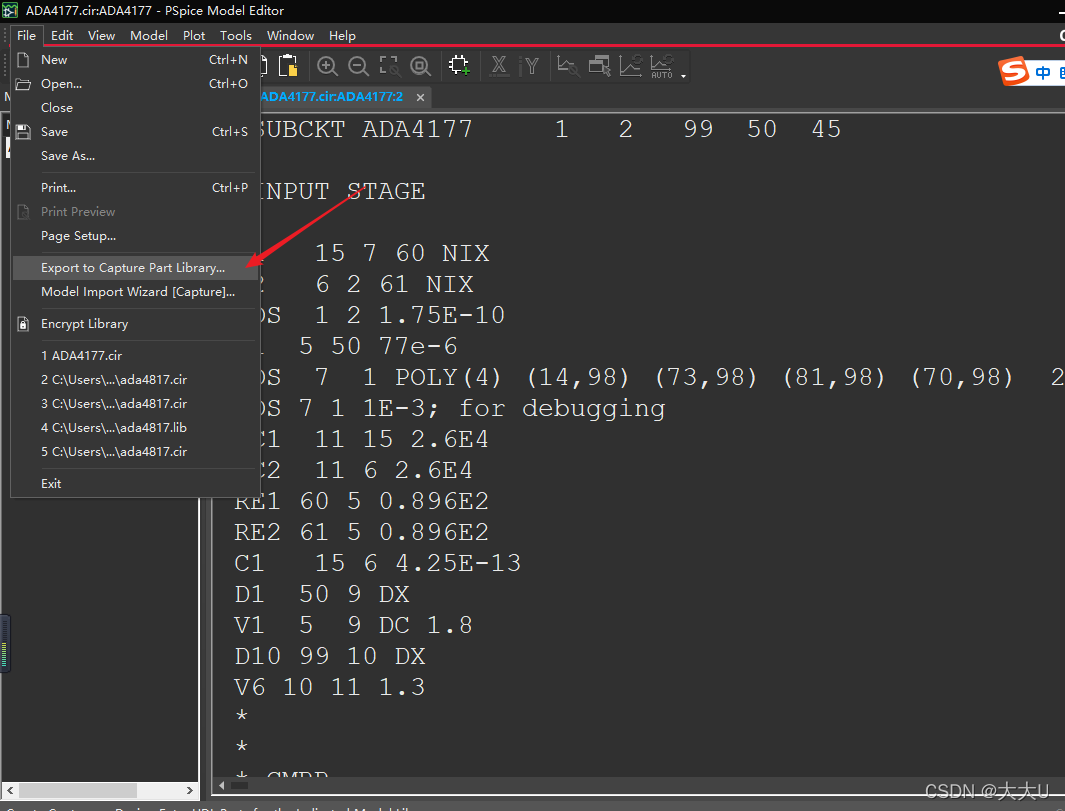Open the toolbar overflow dropdown arrow
The width and height of the screenshot is (1065, 811).
(x=683, y=76)
